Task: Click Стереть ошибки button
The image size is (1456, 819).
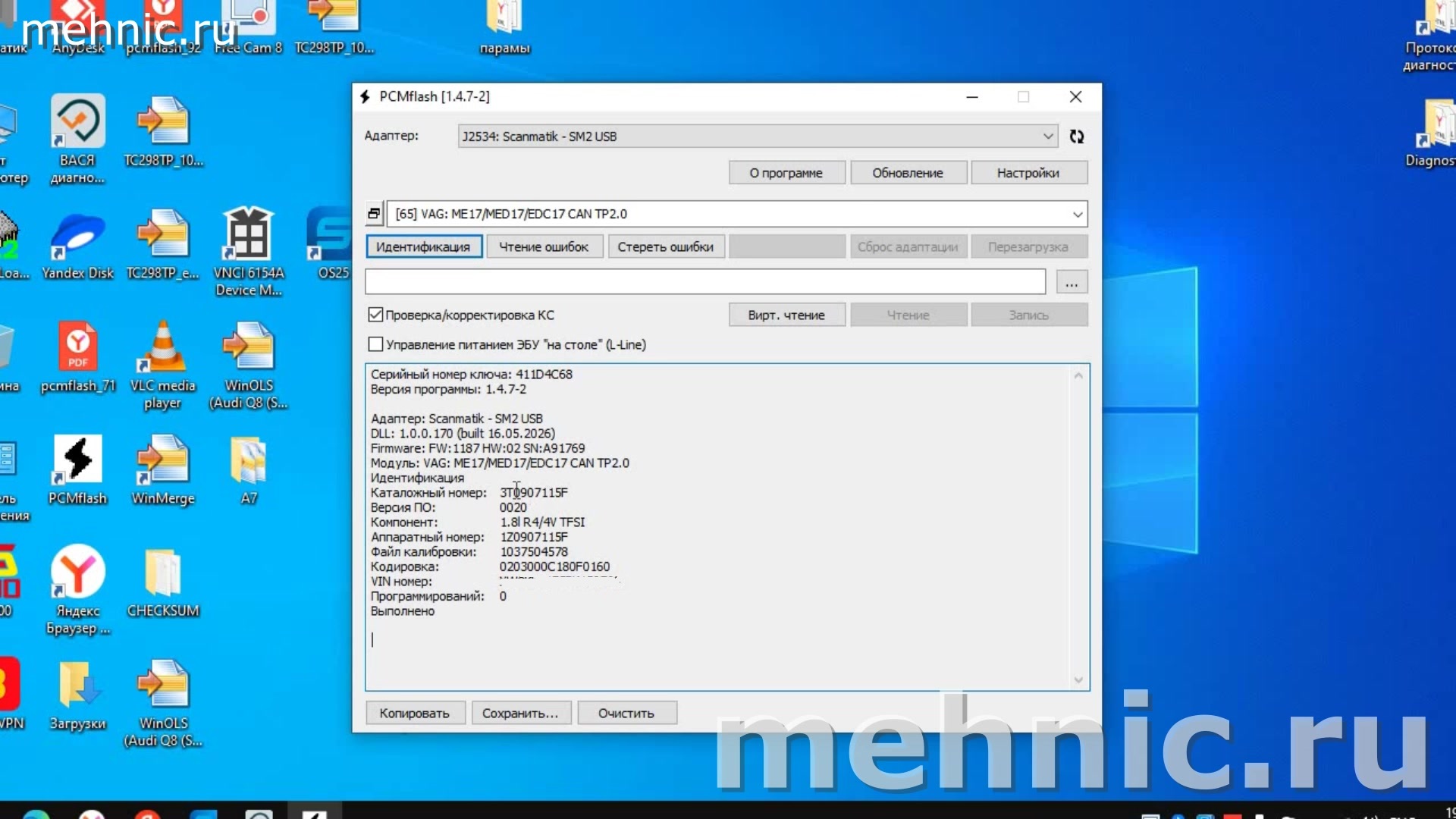Action: tap(665, 247)
